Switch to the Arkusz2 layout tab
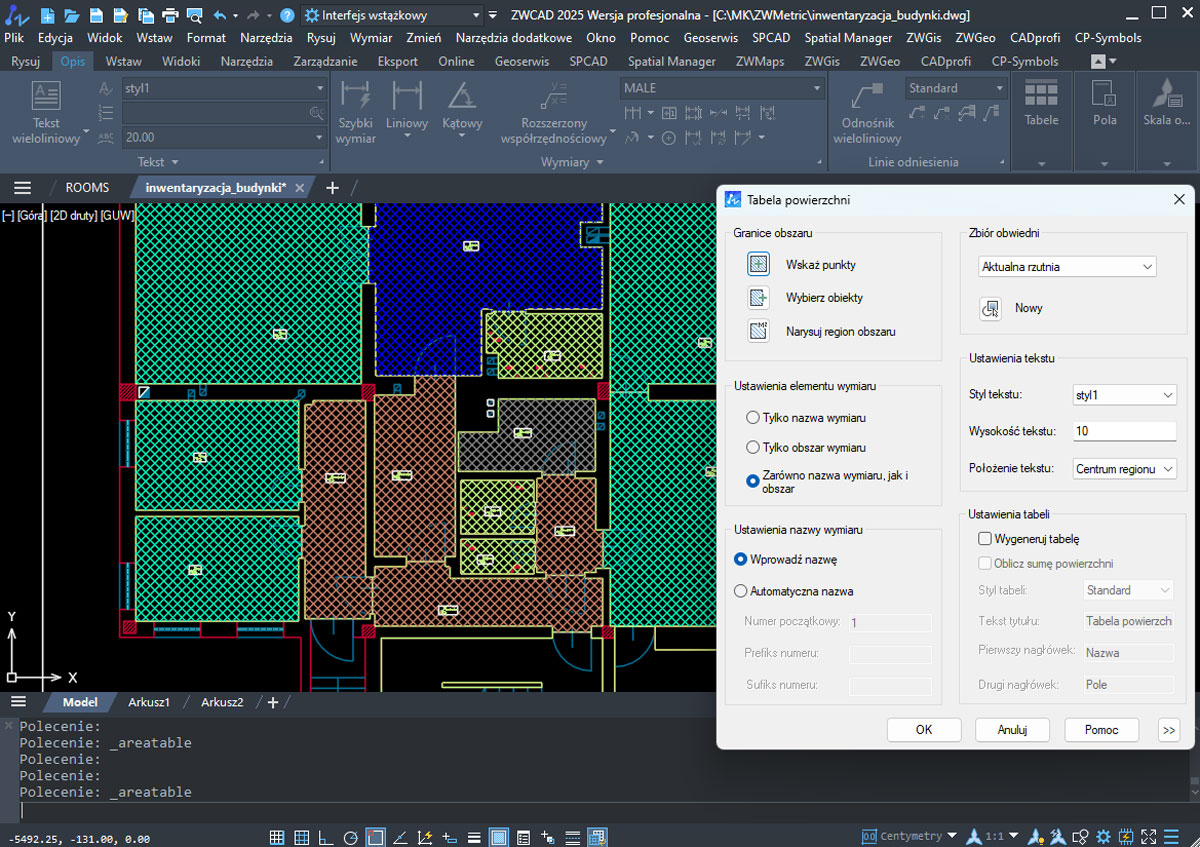1200x847 pixels. point(222,702)
